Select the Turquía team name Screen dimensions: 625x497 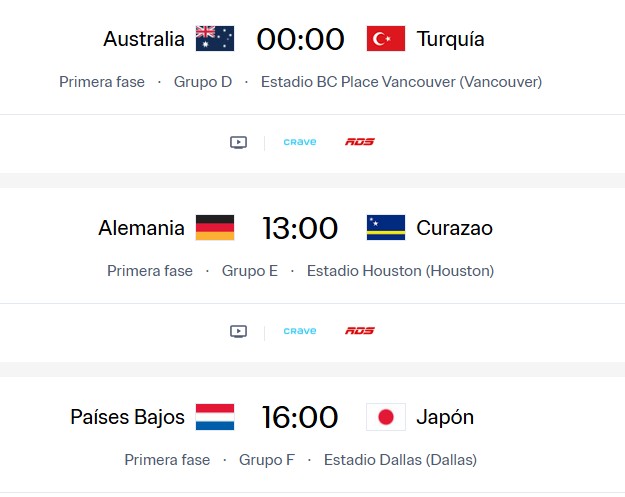click(450, 39)
